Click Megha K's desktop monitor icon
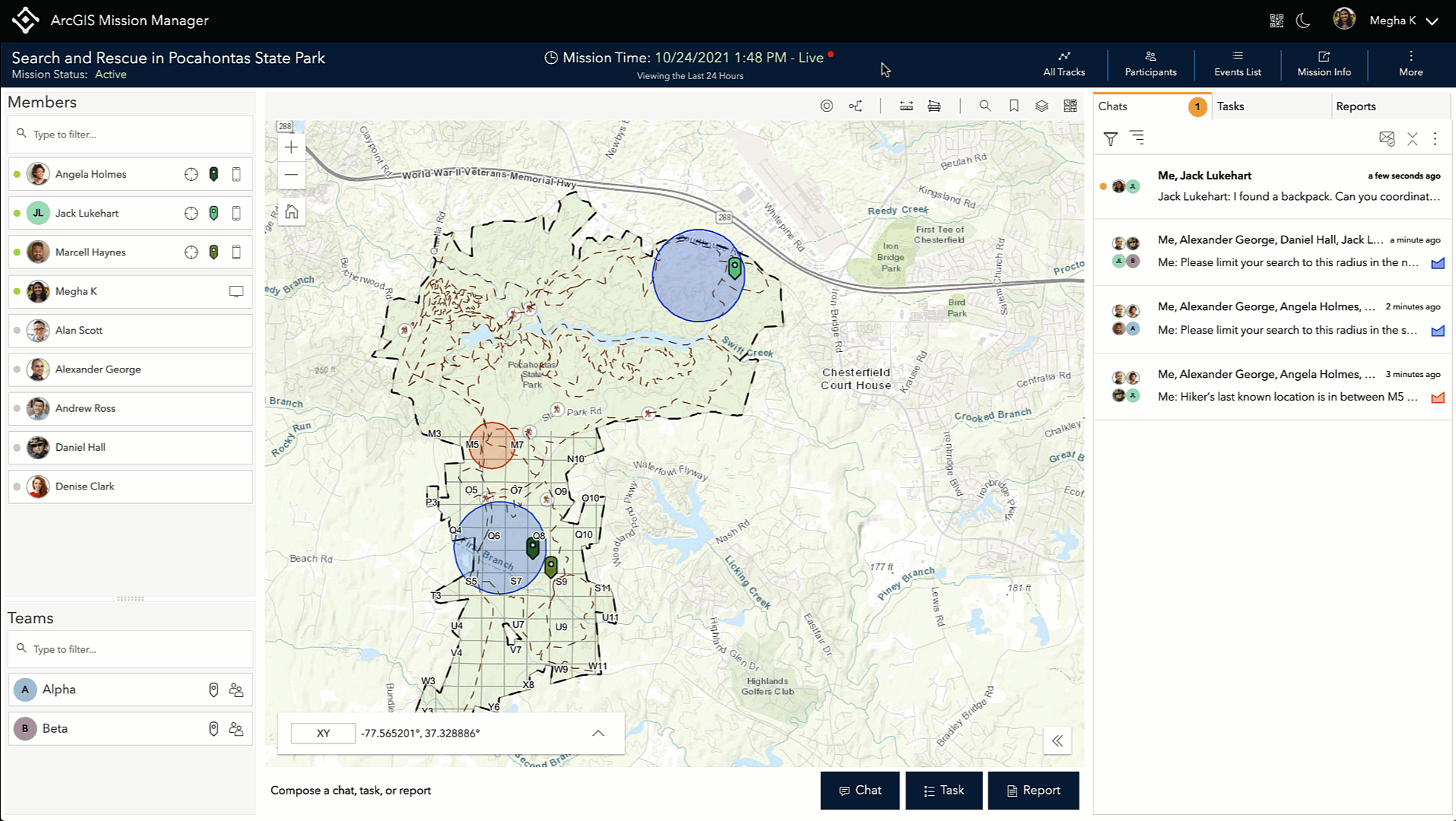1456x821 pixels. point(236,291)
